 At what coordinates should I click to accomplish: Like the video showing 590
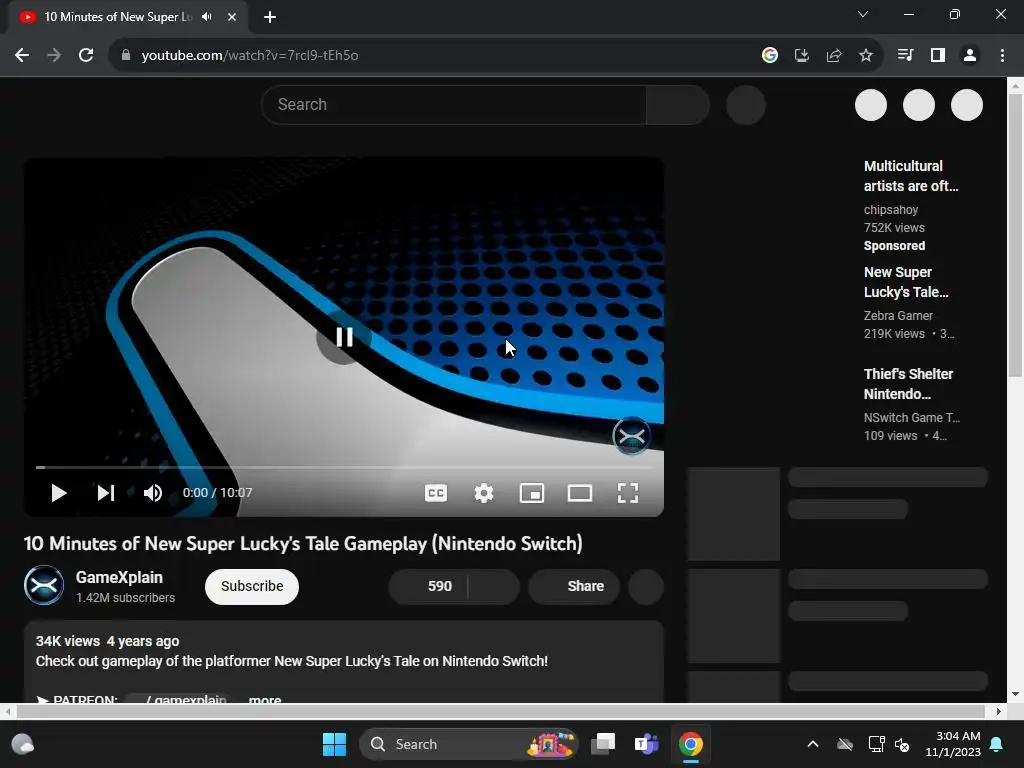[x=428, y=586]
